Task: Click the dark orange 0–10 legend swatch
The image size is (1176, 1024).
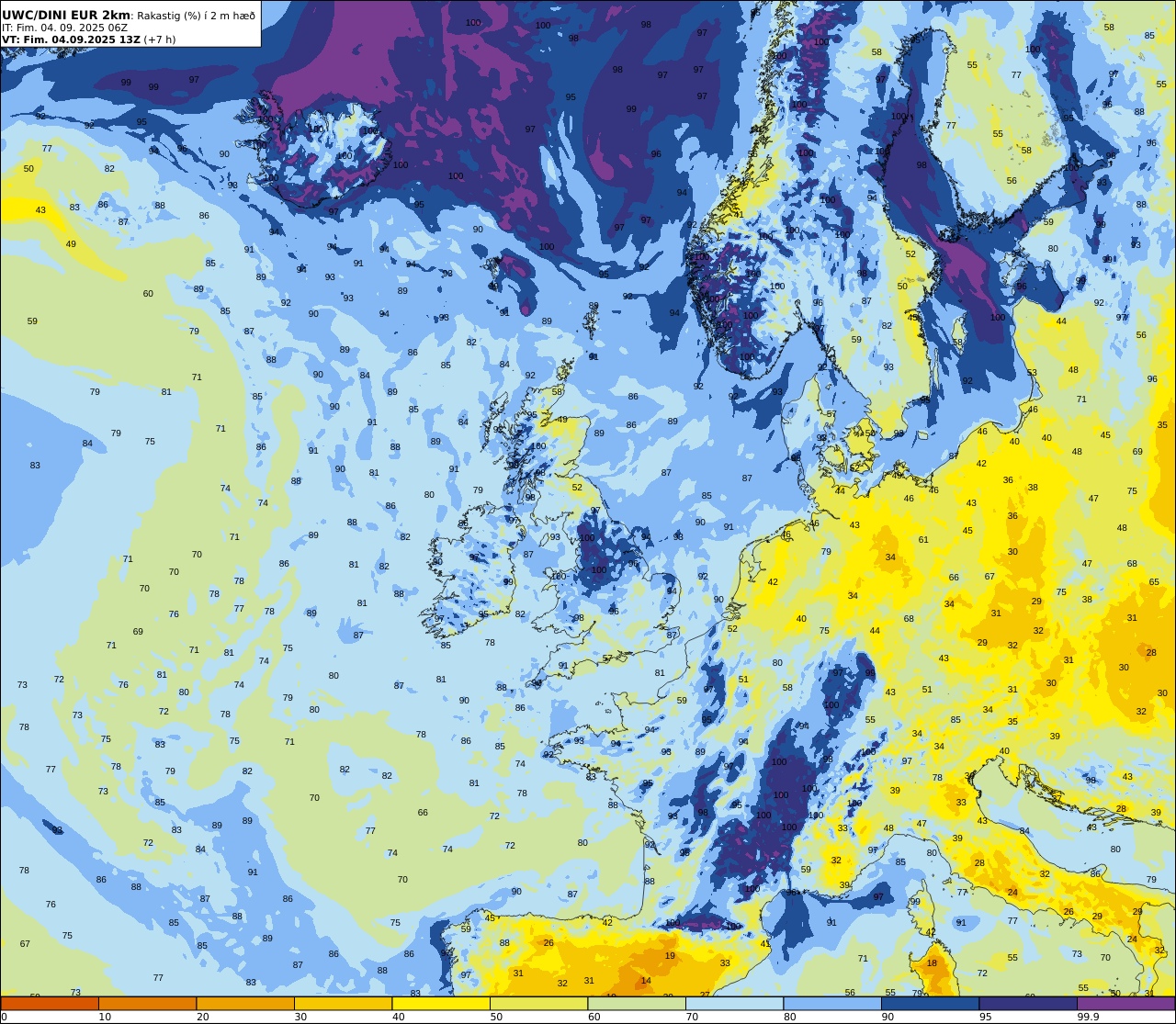Action: click(x=50, y=1004)
